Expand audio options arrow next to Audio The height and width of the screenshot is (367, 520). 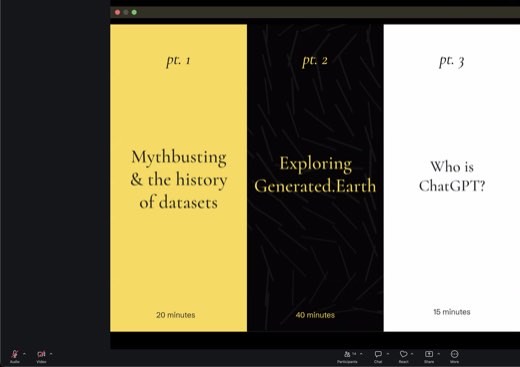(x=24, y=354)
